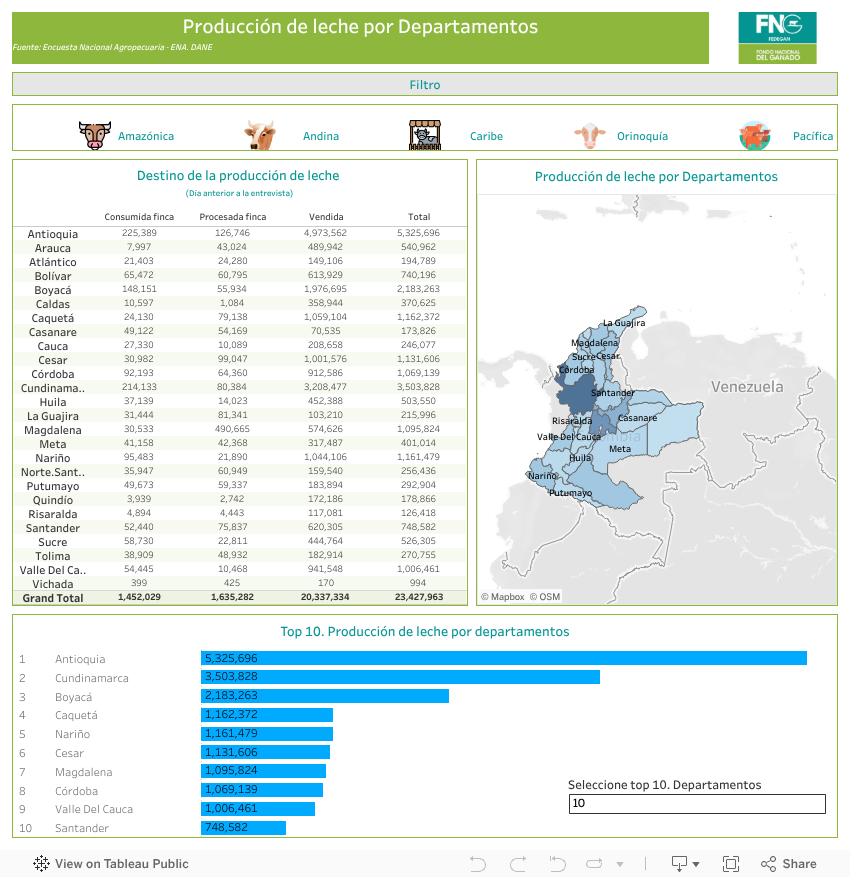Open the Download dropdown in toolbar
850x877 pixels.
coord(684,864)
